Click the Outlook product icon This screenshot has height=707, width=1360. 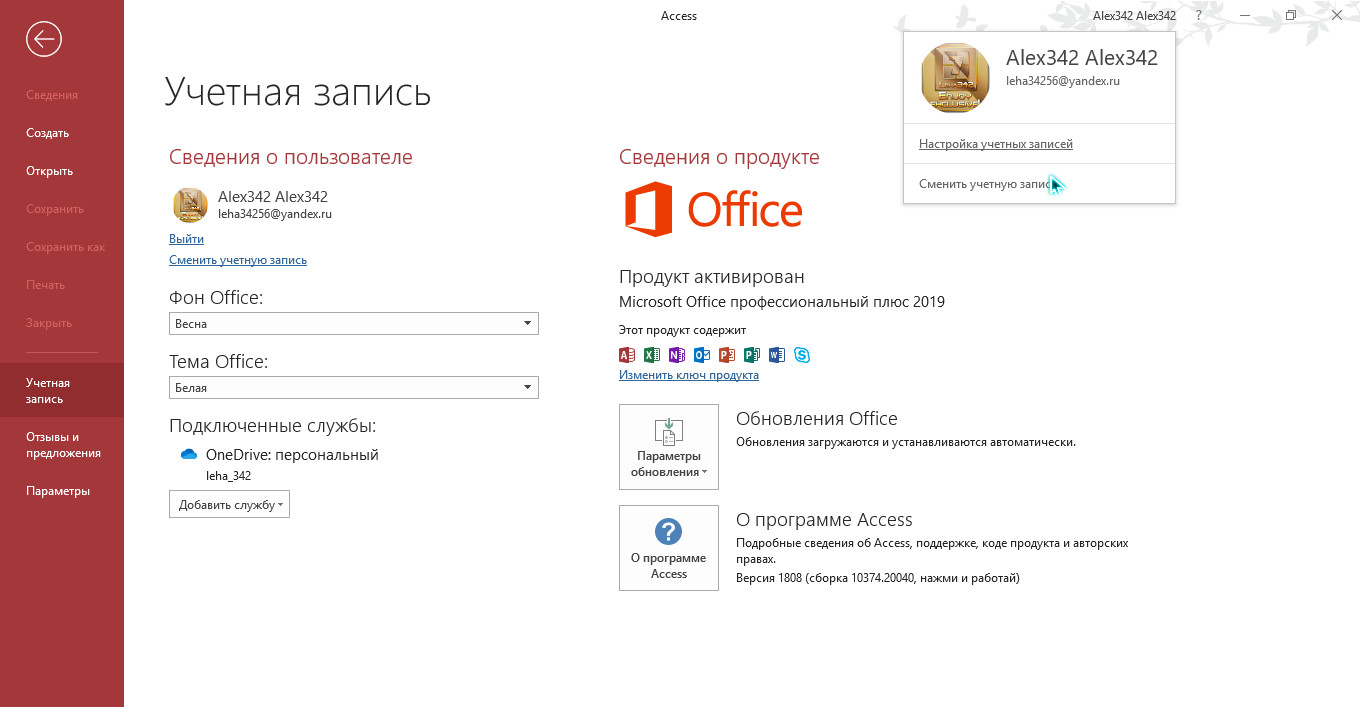pyautogui.click(x=702, y=355)
